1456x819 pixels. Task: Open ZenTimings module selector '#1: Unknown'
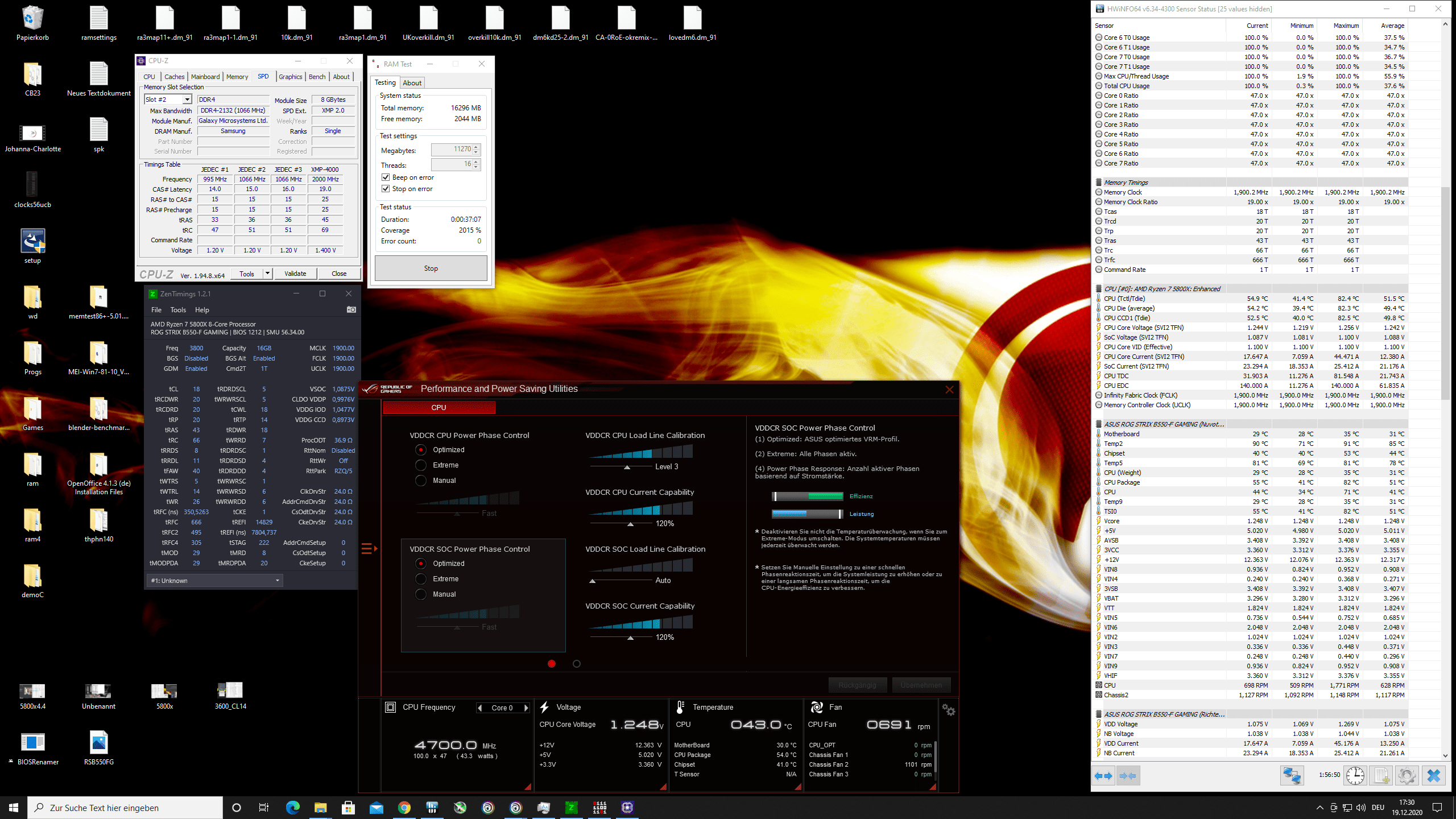pos(214,581)
